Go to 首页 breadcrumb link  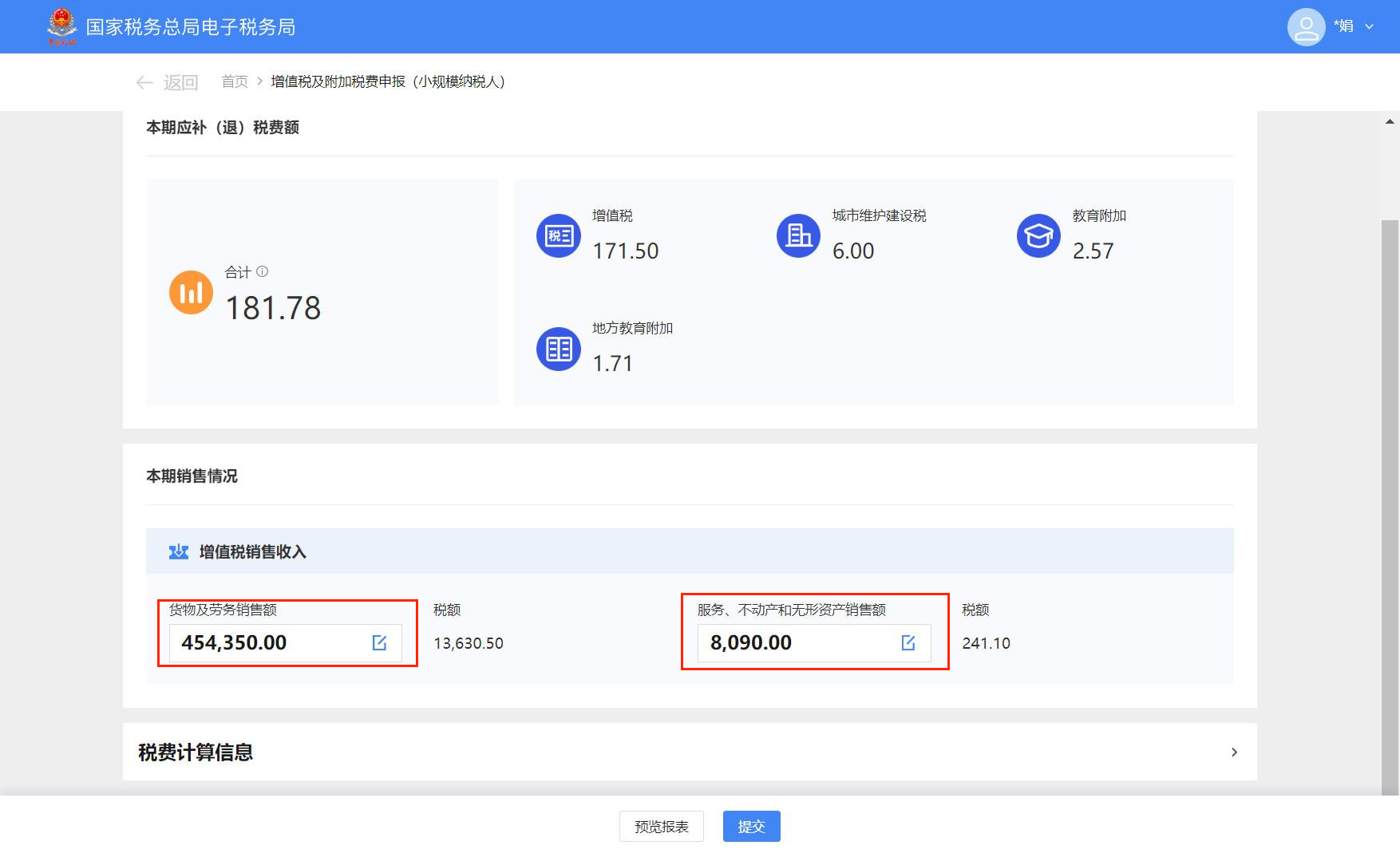tap(235, 81)
